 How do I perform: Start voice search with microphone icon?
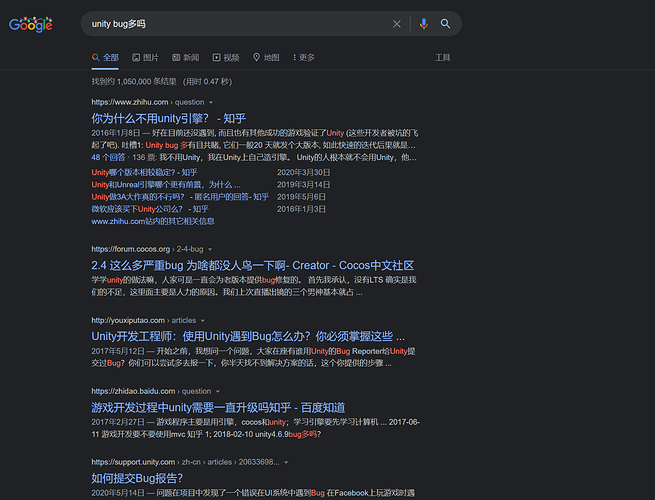click(424, 24)
